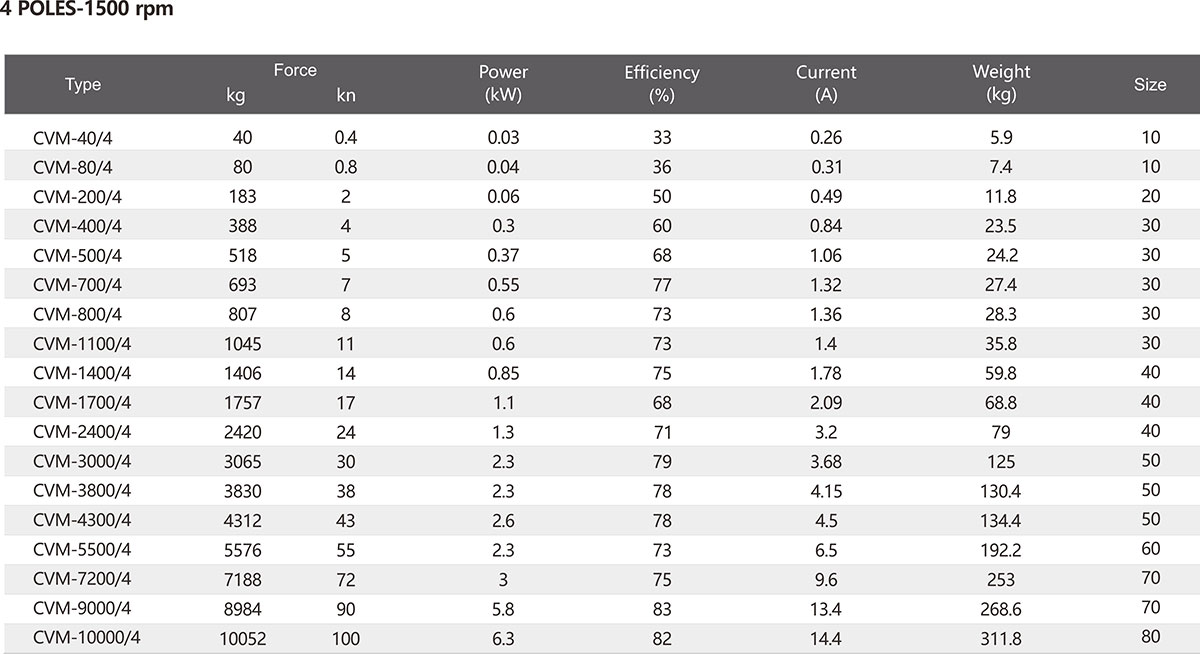This screenshot has height=654, width=1200.
Task: Select the Weight (kg) column header
Action: point(1001,84)
